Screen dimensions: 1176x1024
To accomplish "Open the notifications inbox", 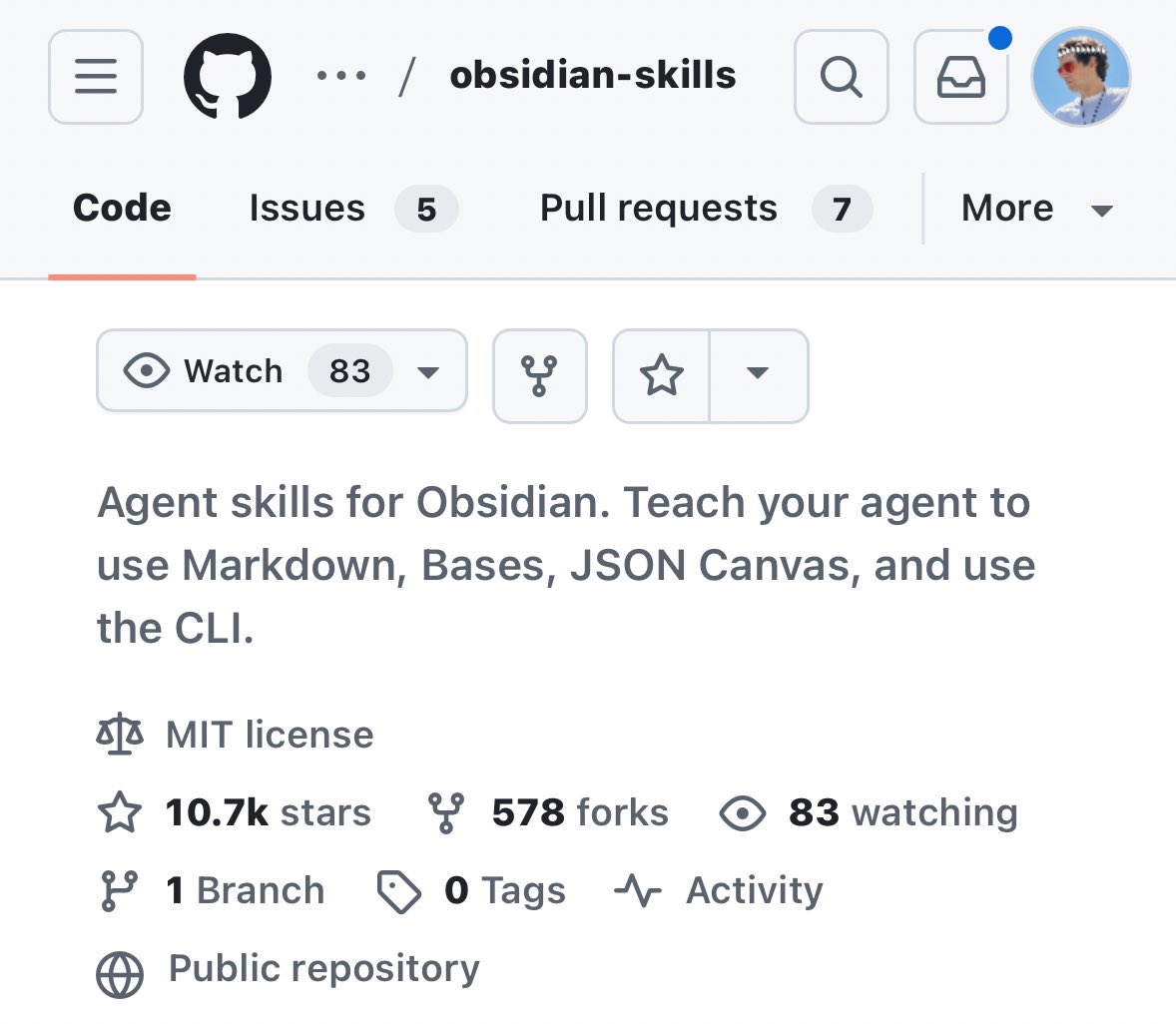I will (x=960, y=77).
